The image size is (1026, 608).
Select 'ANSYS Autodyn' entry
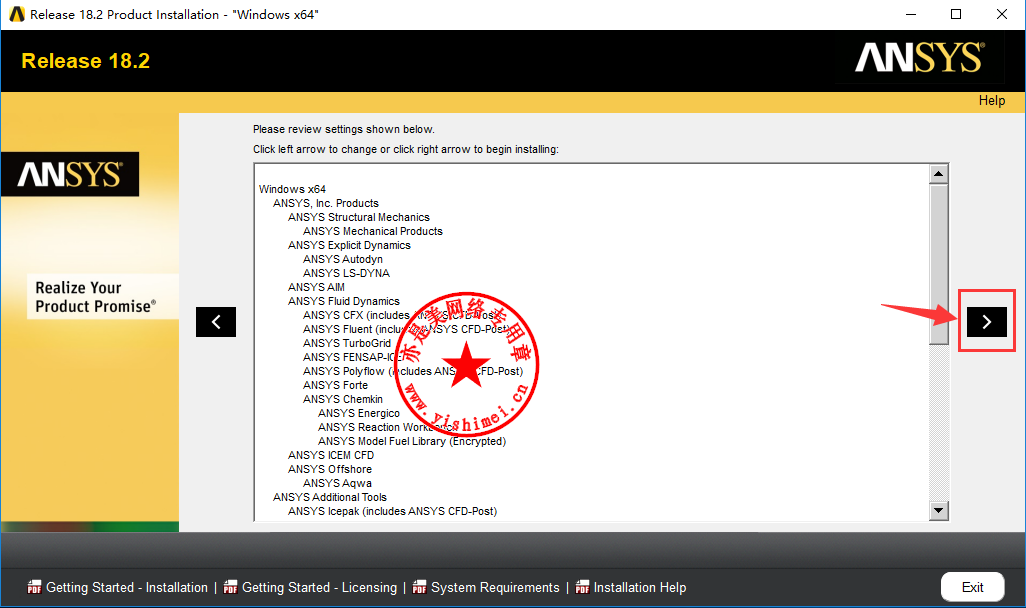coord(343,259)
